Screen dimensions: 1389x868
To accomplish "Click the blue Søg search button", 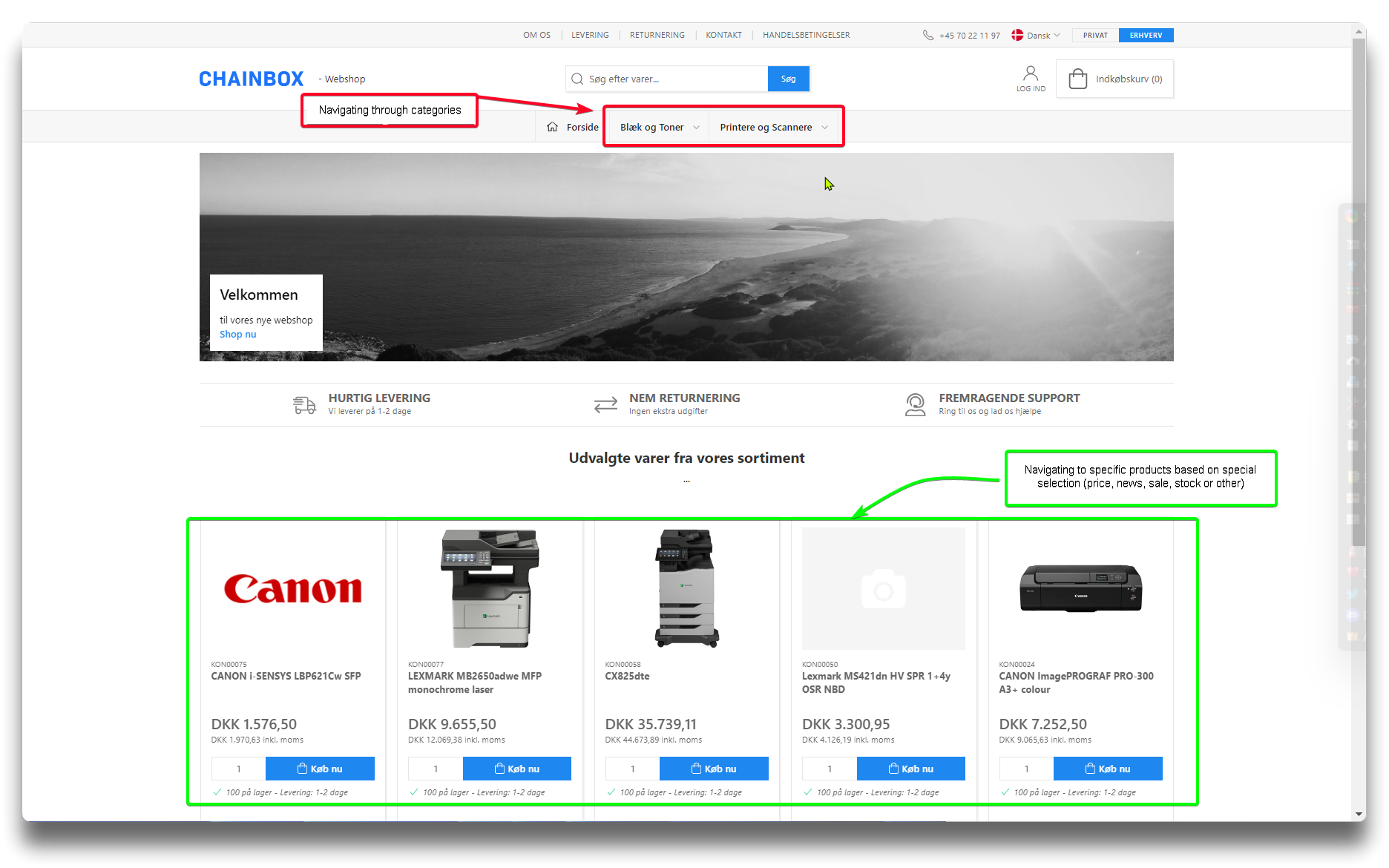I will click(x=788, y=79).
